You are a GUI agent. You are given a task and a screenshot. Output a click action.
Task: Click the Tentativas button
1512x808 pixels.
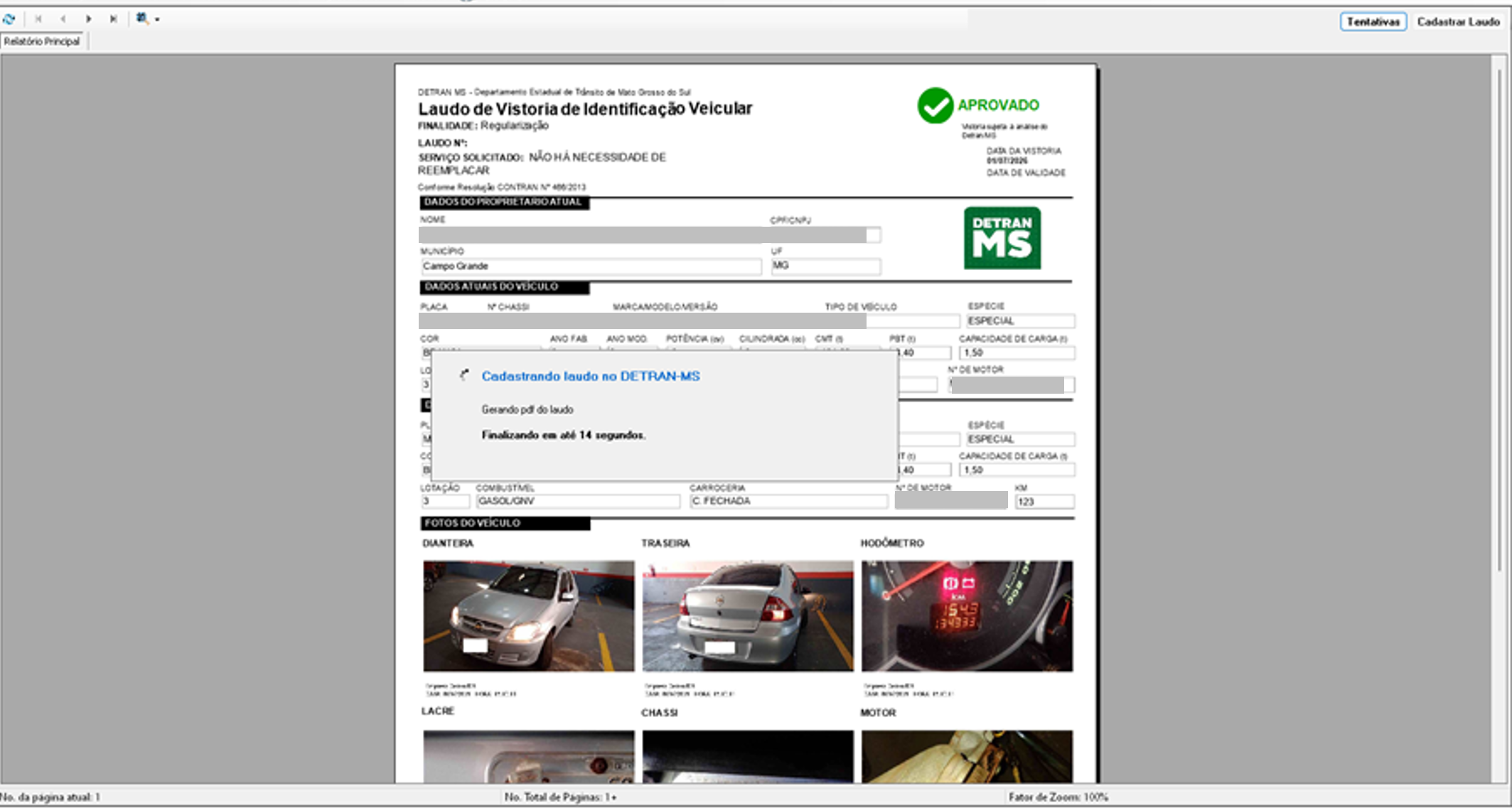pos(1373,21)
